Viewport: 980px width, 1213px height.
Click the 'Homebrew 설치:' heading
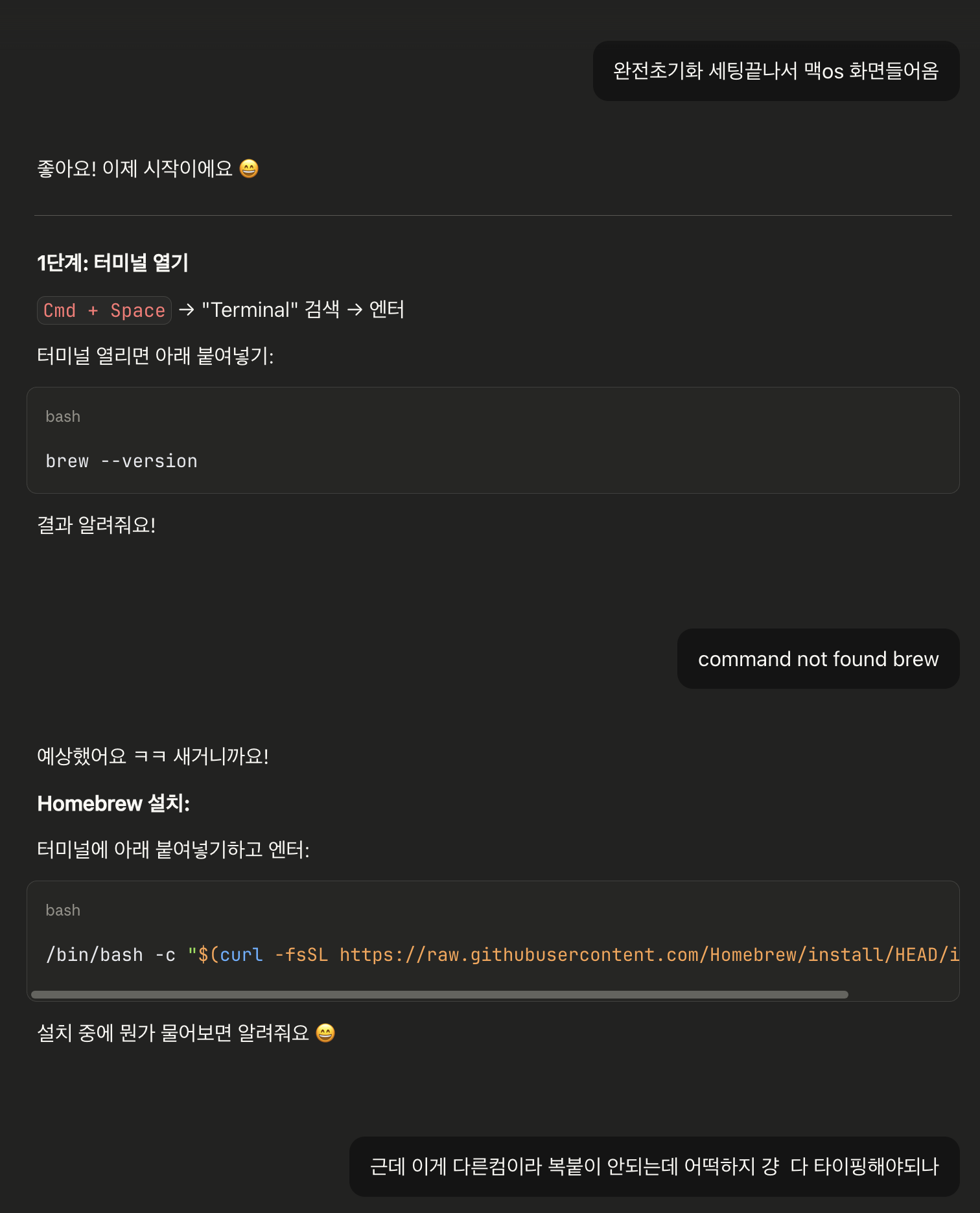(113, 803)
